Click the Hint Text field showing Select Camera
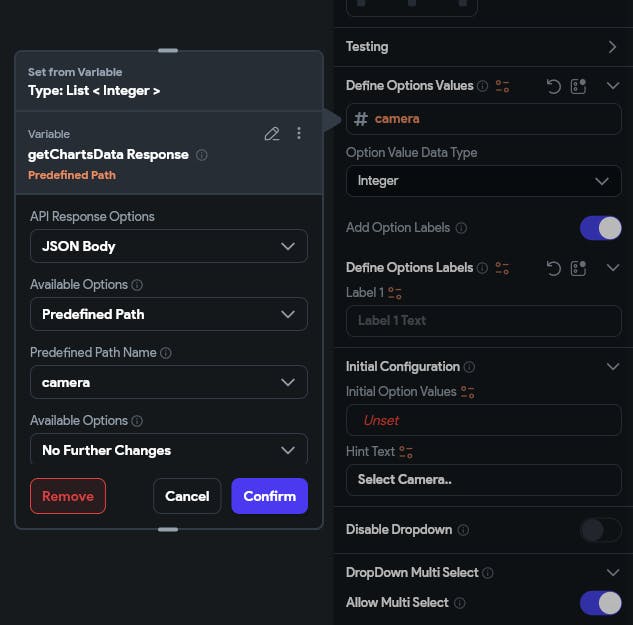The image size is (633, 625). point(483,479)
